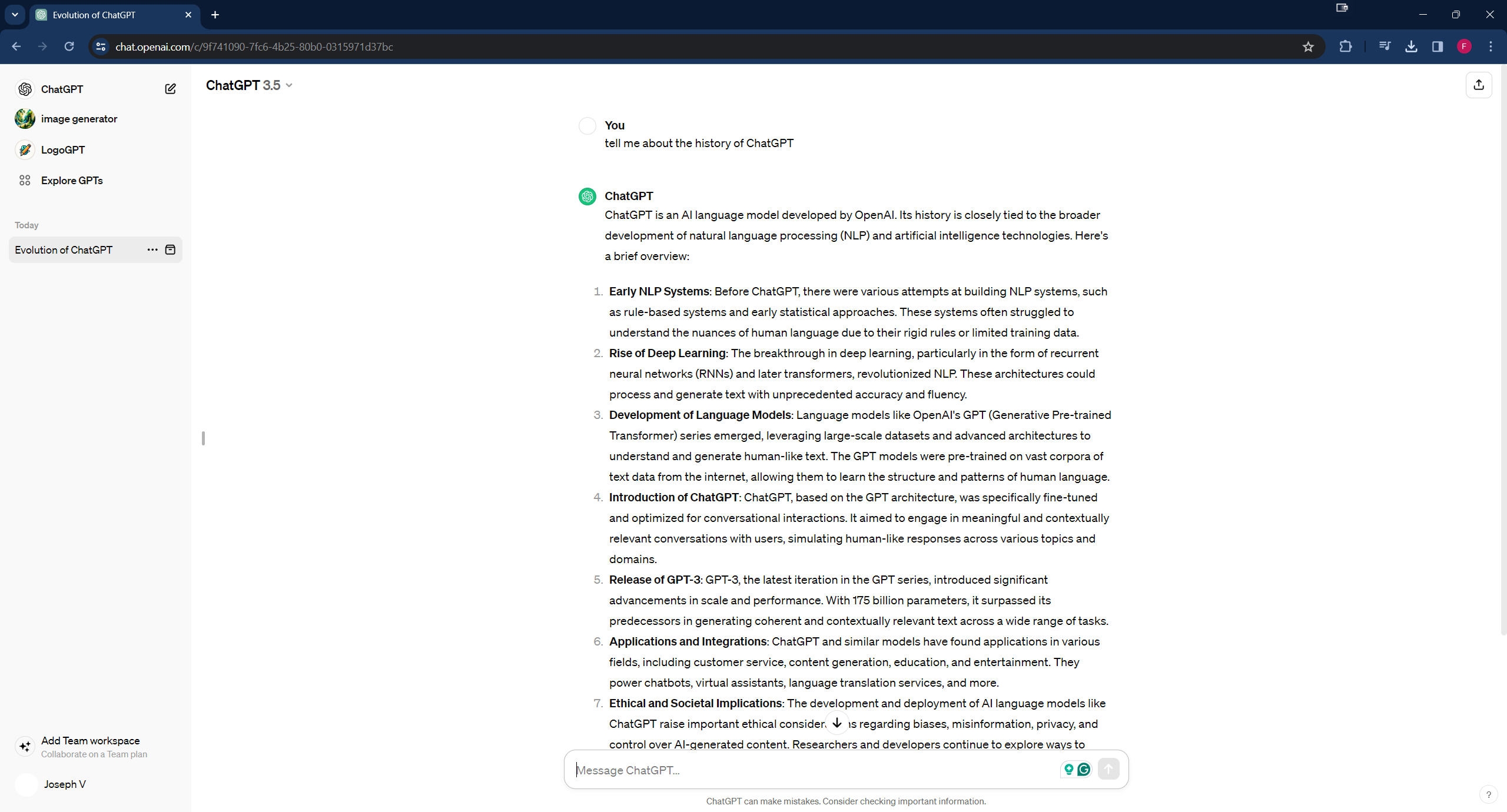Click the share conversation upload icon
1507x812 pixels.
tap(1478, 85)
